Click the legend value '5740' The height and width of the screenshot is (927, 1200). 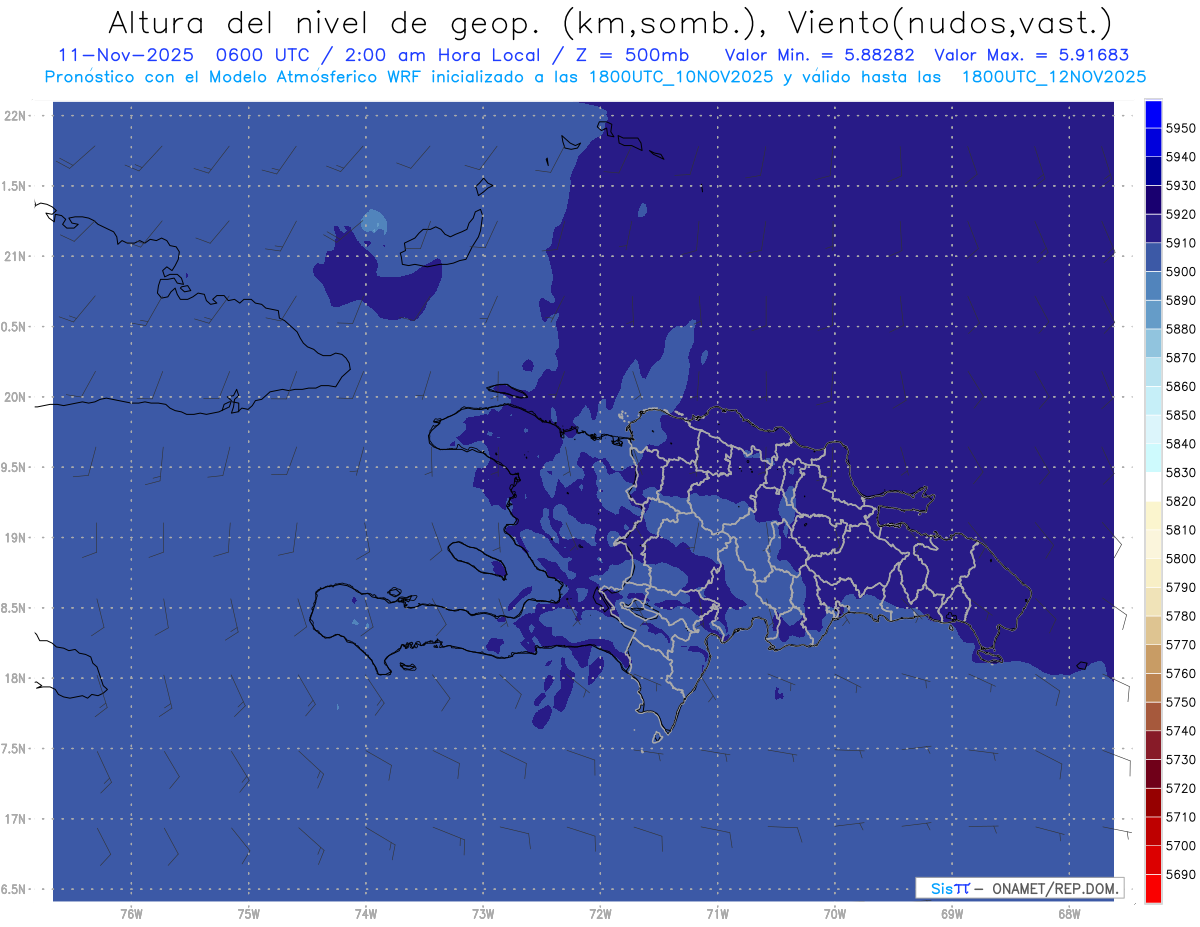tap(1180, 731)
